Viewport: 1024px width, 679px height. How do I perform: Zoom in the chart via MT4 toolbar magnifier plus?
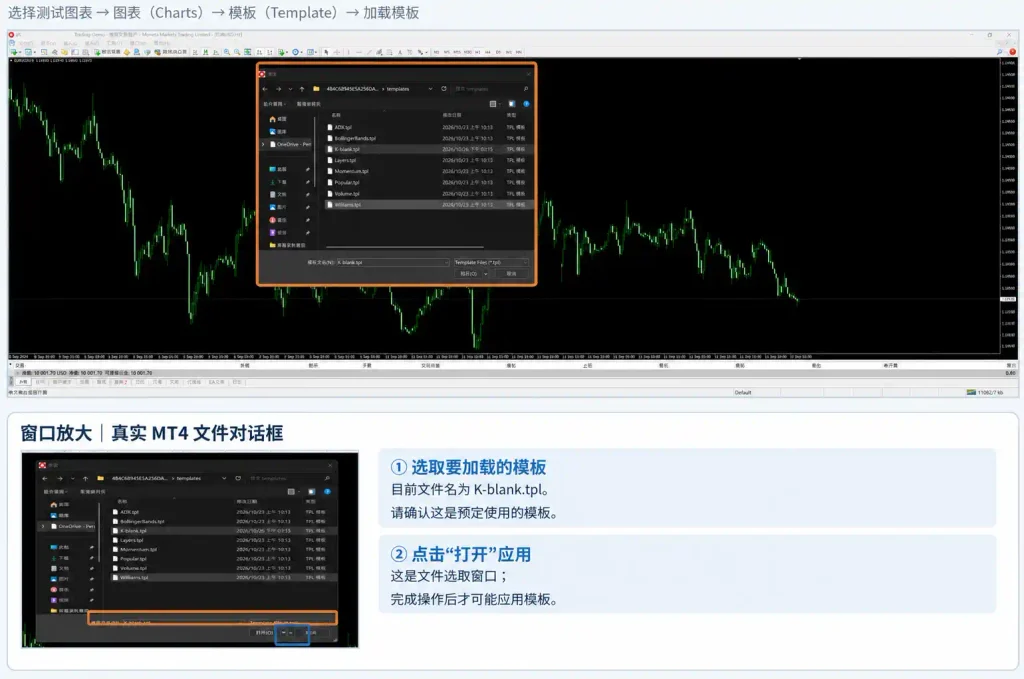227,52
